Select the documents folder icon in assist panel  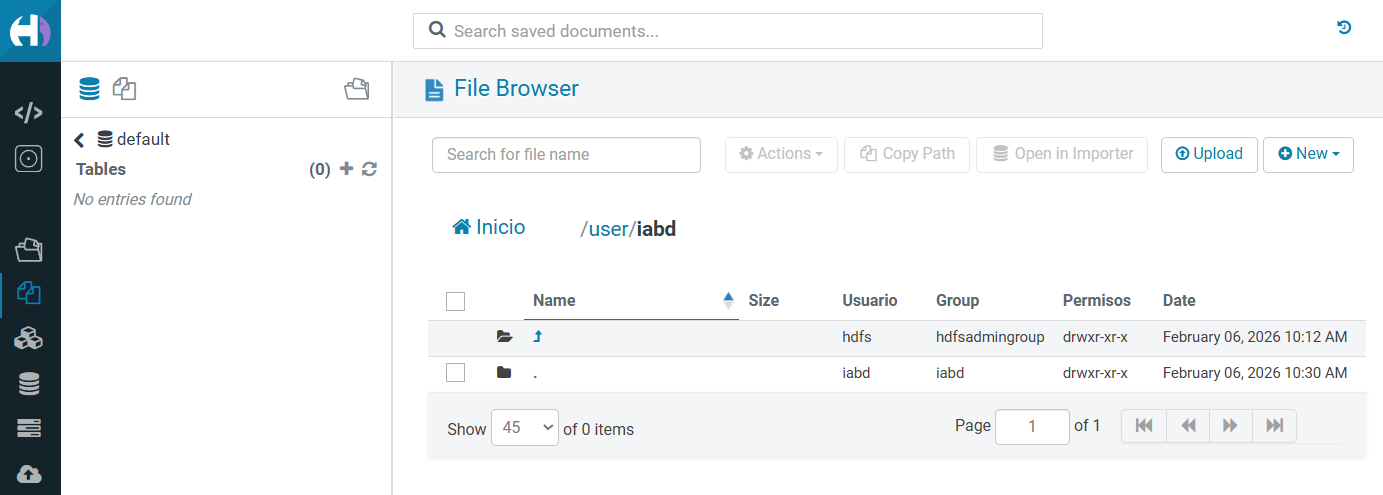point(357,89)
